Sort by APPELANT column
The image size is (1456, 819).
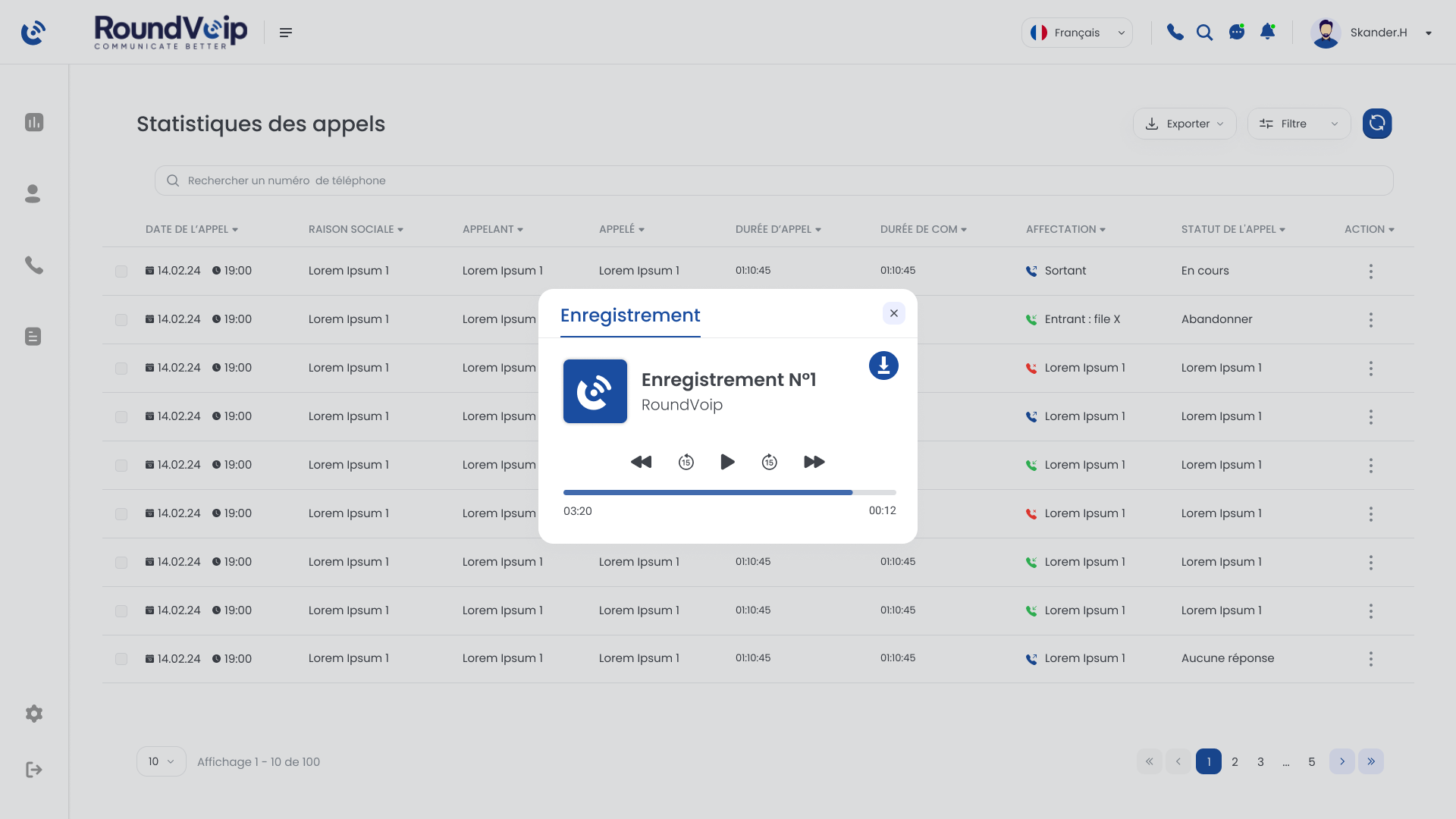coord(493,229)
